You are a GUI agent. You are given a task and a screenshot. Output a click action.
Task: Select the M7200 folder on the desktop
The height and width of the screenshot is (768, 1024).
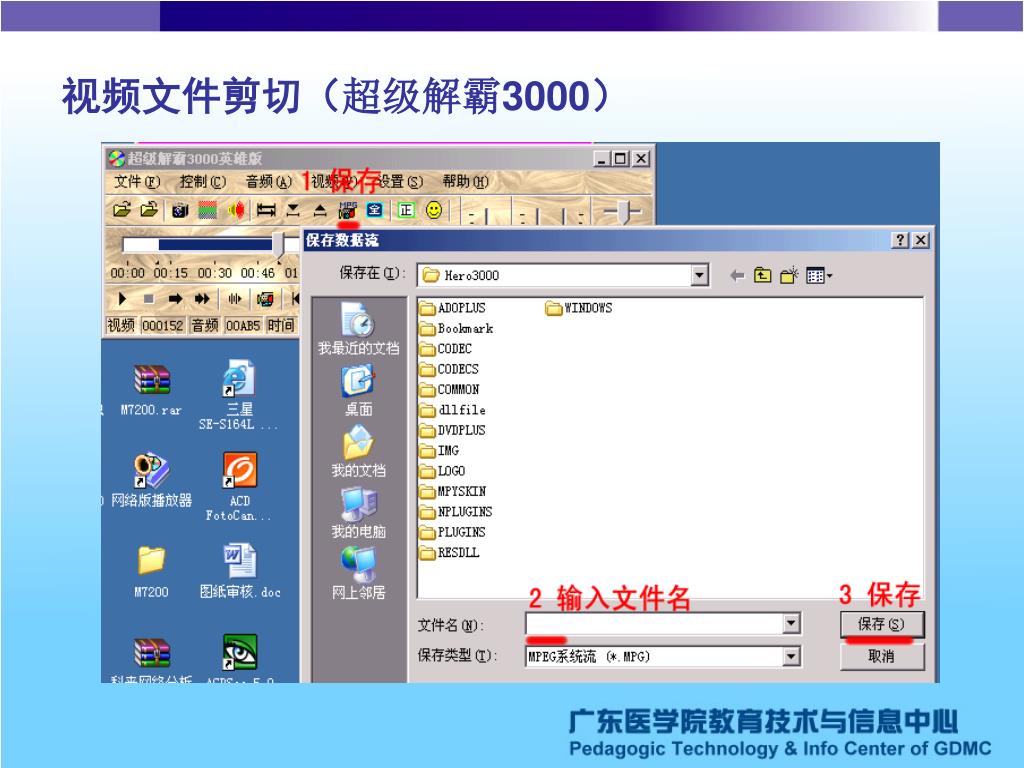tap(152, 571)
